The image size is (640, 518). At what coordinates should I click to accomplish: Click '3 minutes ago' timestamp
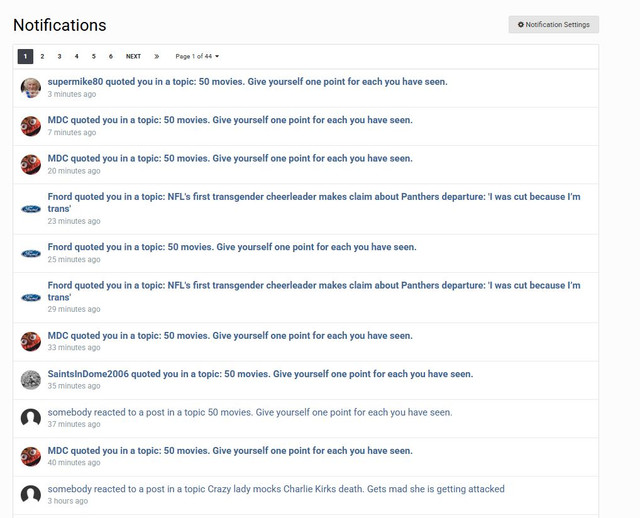pyautogui.click(x=72, y=94)
